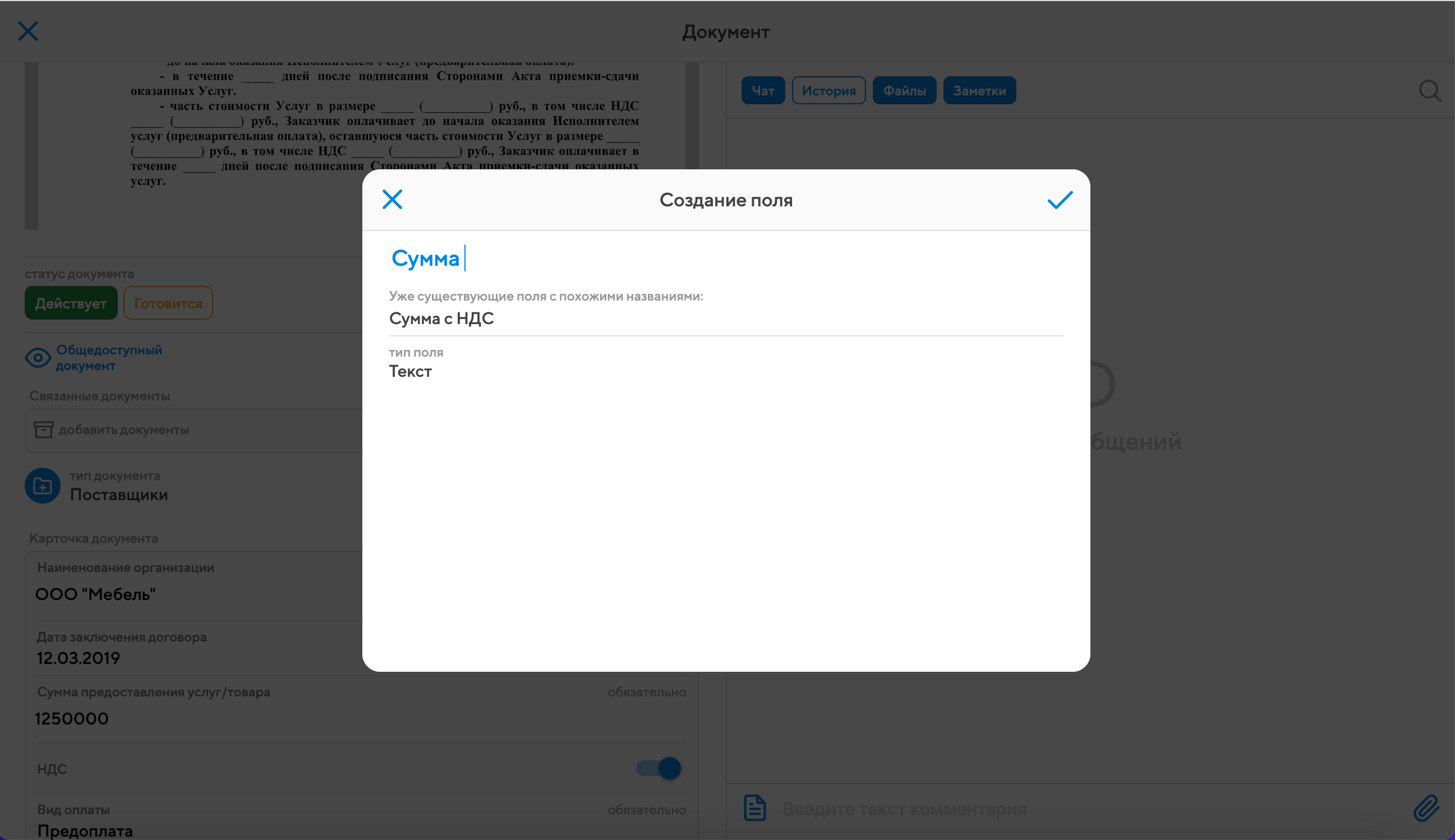
Task: Open the тип поля Текст dropdown
Action: pos(410,371)
